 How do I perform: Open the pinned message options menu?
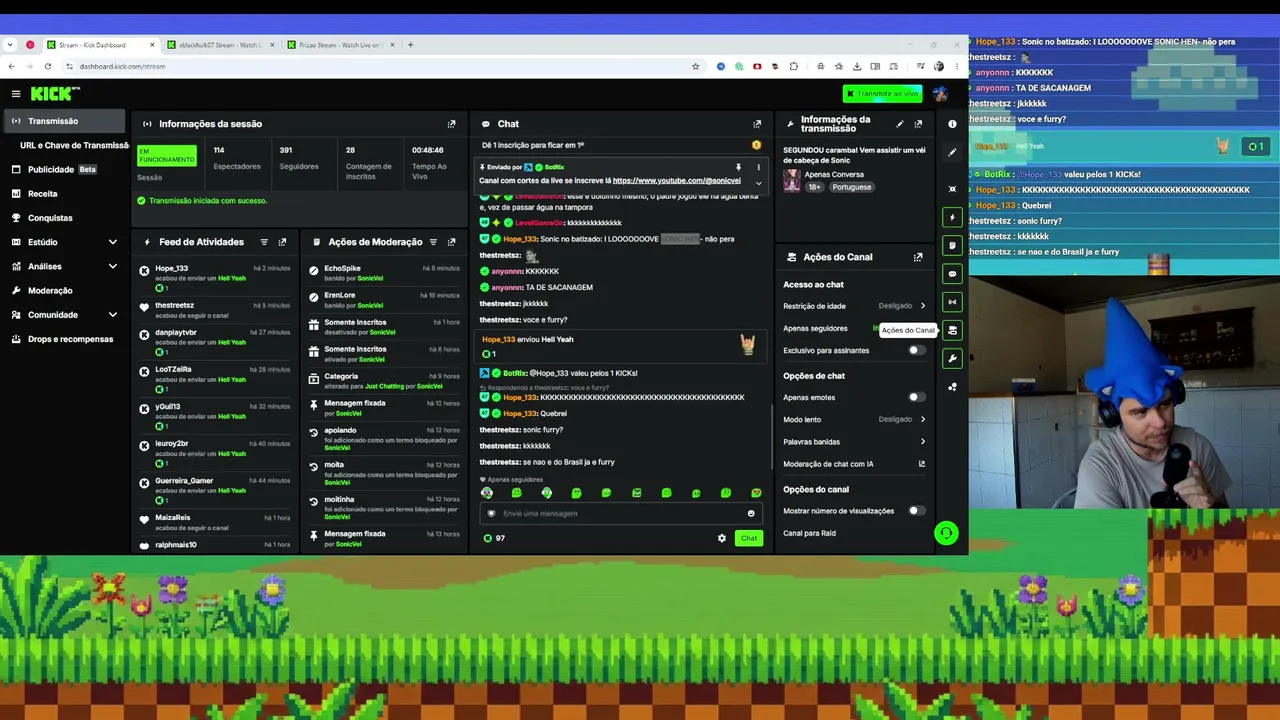coord(758,167)
